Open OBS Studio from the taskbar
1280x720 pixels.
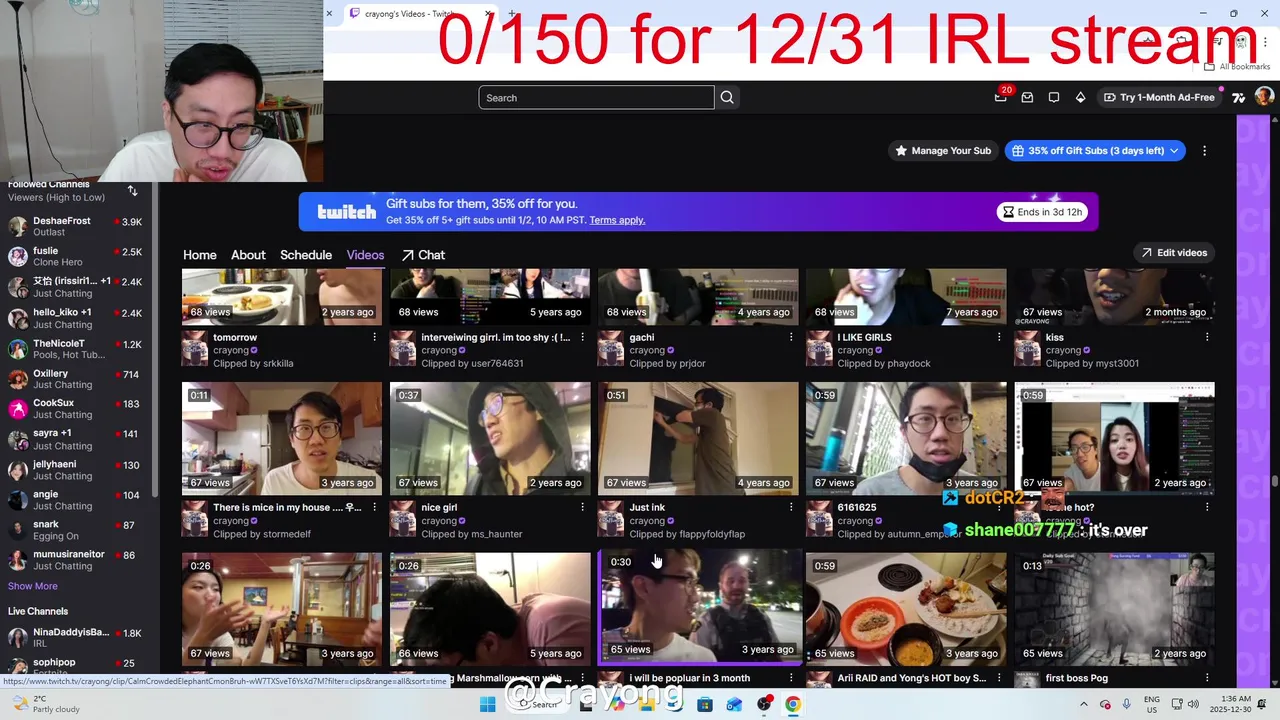[764, 704]
